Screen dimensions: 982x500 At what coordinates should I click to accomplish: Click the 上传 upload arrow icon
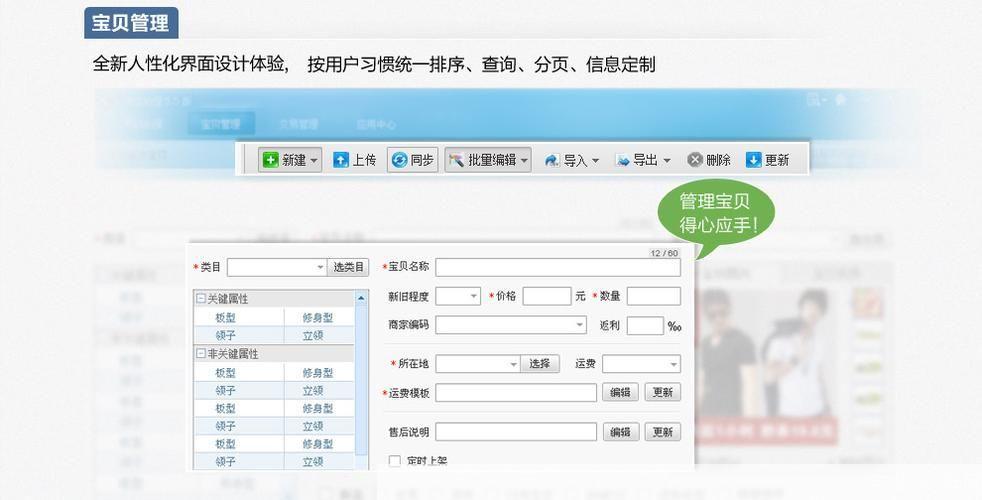coord(340,160)
